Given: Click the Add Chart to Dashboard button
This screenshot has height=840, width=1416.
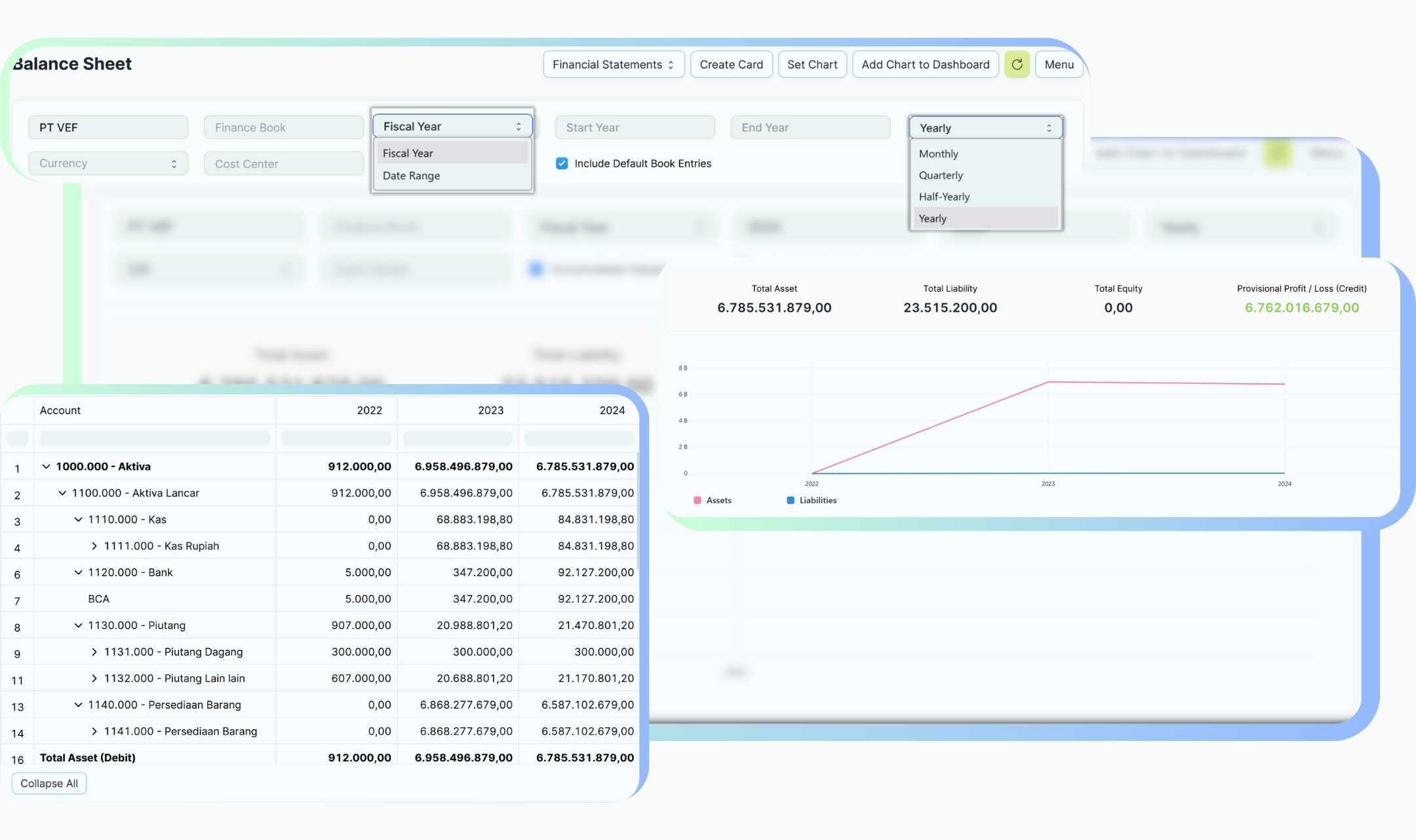Looking at the screenshot, I should [x=925, y=64].
